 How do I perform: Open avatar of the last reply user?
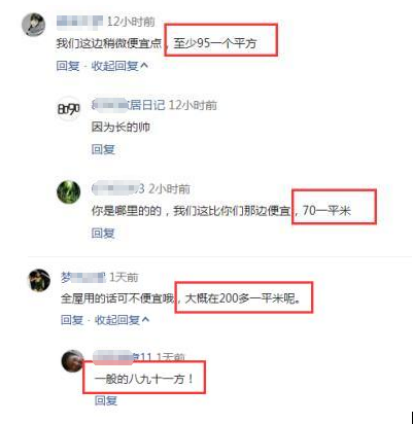tap(72, 361)
